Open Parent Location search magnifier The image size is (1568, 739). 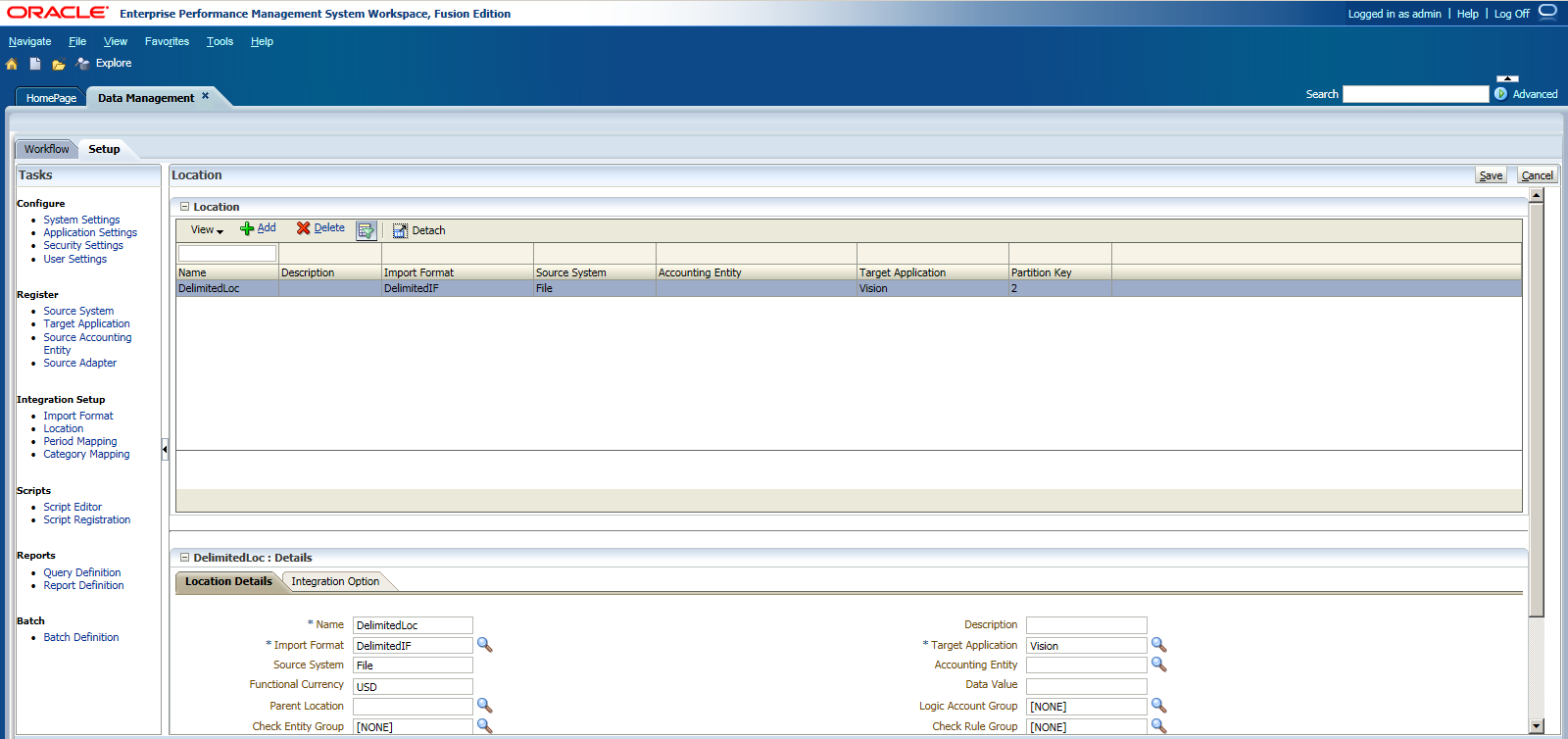[x=484, y=706]
